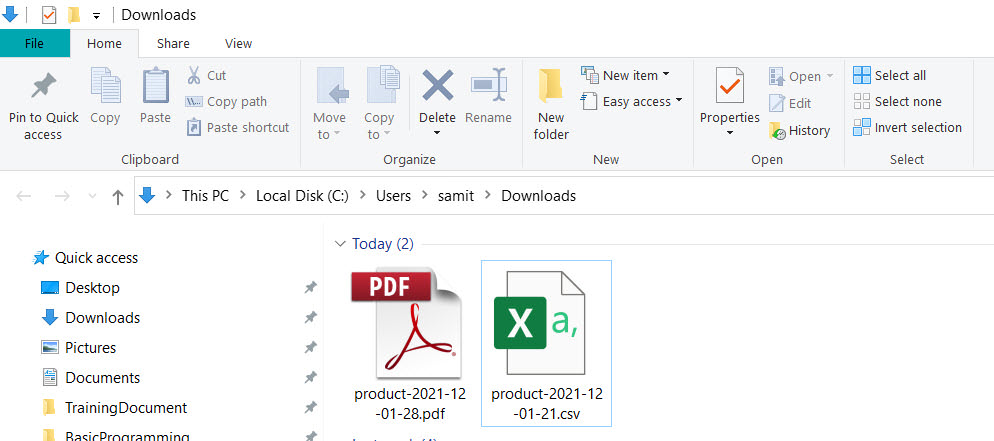
Task: Select the product-2021-12-01-28.pdf file
Action: point(410,343)
